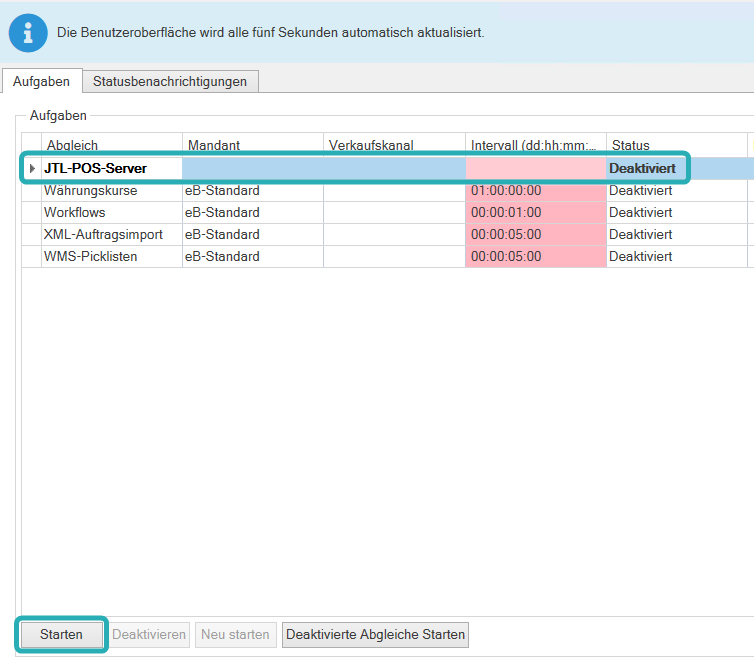Click eB-Standard in XML-Auftragsimport row
Viewport: 754px width, 659px height.
click(253, 235)
